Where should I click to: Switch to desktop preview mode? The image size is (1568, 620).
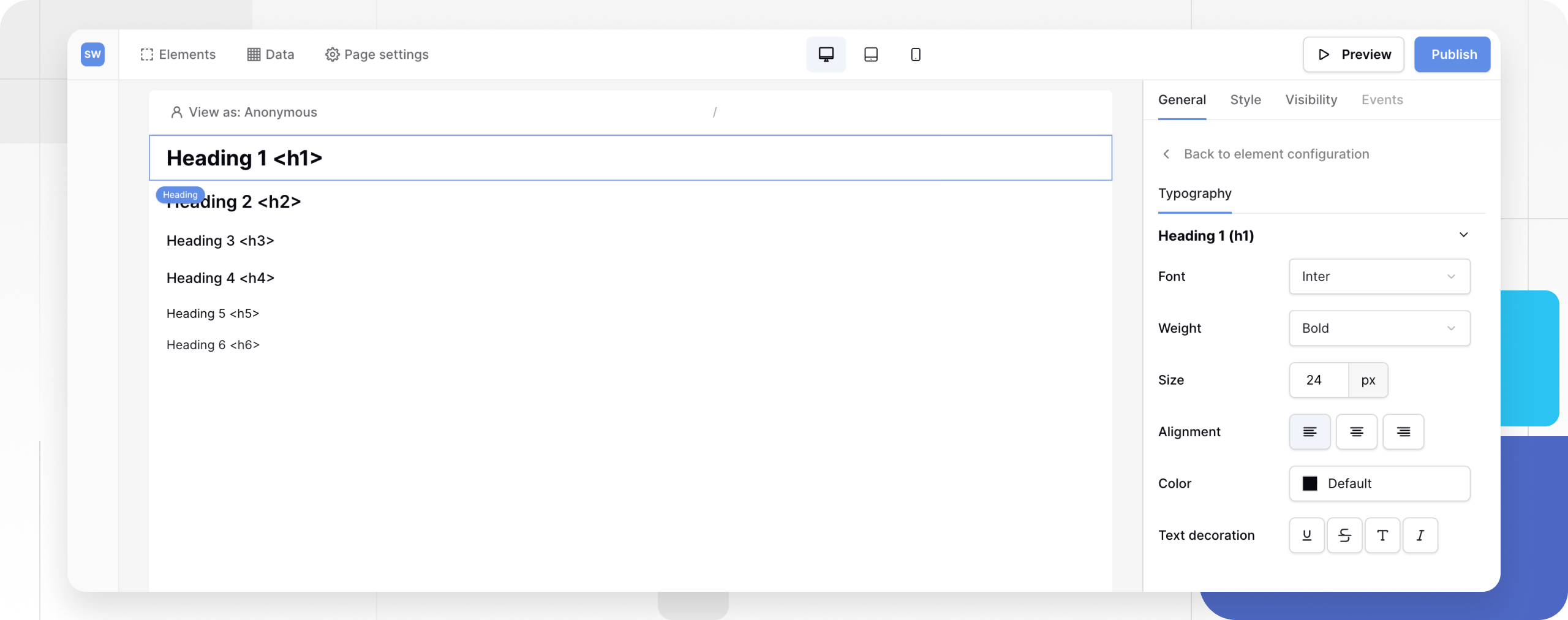click(826, 55)
